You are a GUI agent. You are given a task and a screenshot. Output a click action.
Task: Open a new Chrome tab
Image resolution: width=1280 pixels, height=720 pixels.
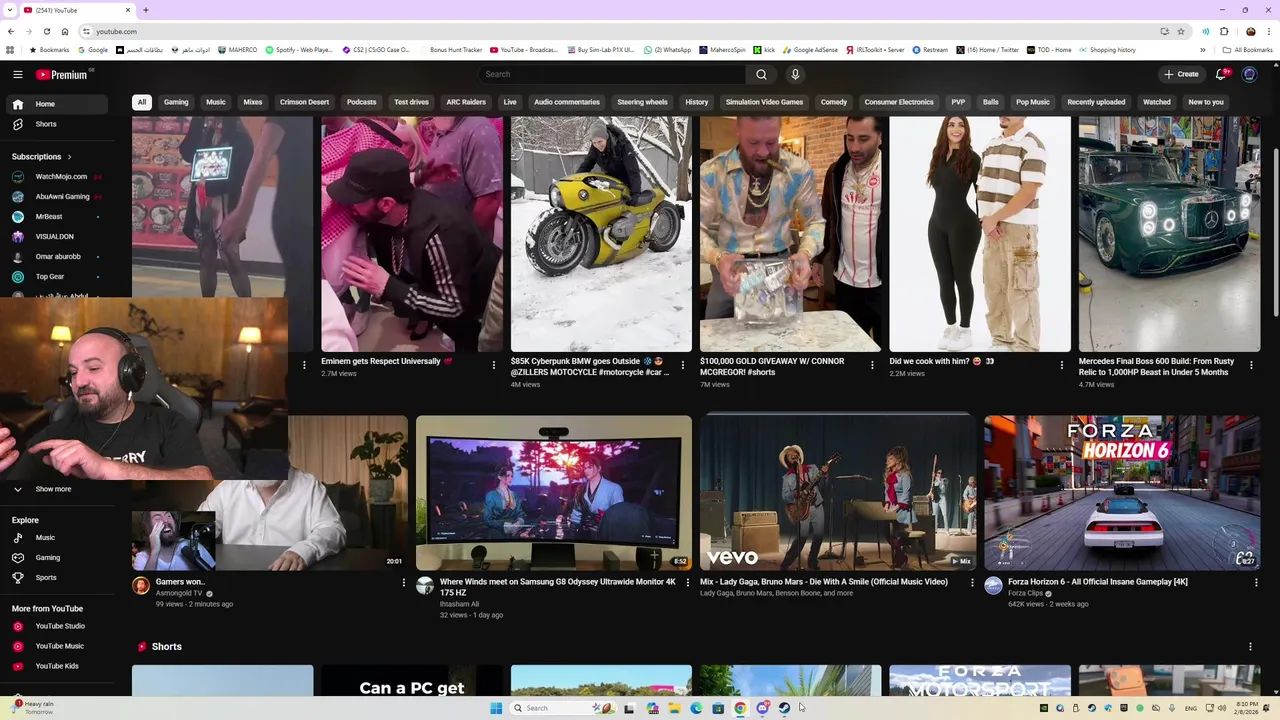(145, 10)
